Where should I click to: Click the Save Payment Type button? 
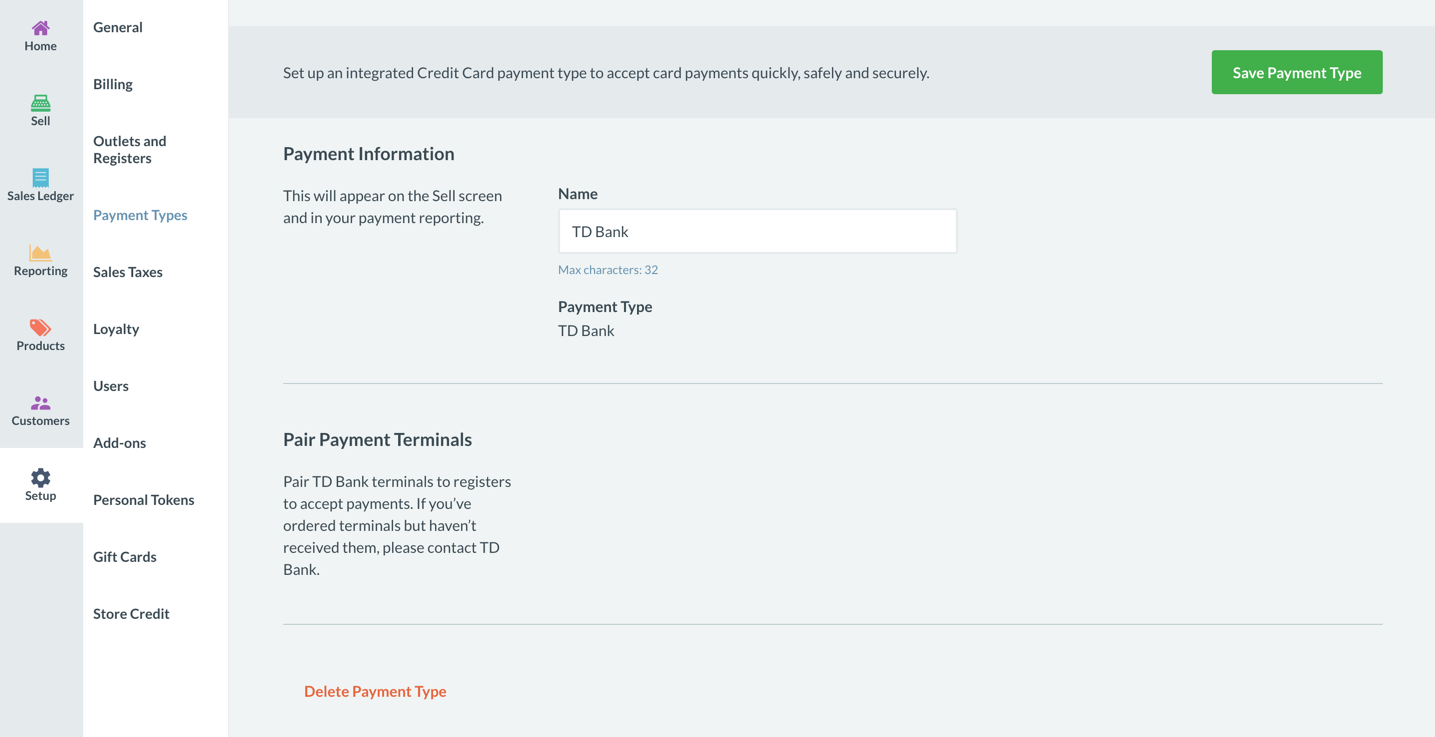[x=1297, y=72]
